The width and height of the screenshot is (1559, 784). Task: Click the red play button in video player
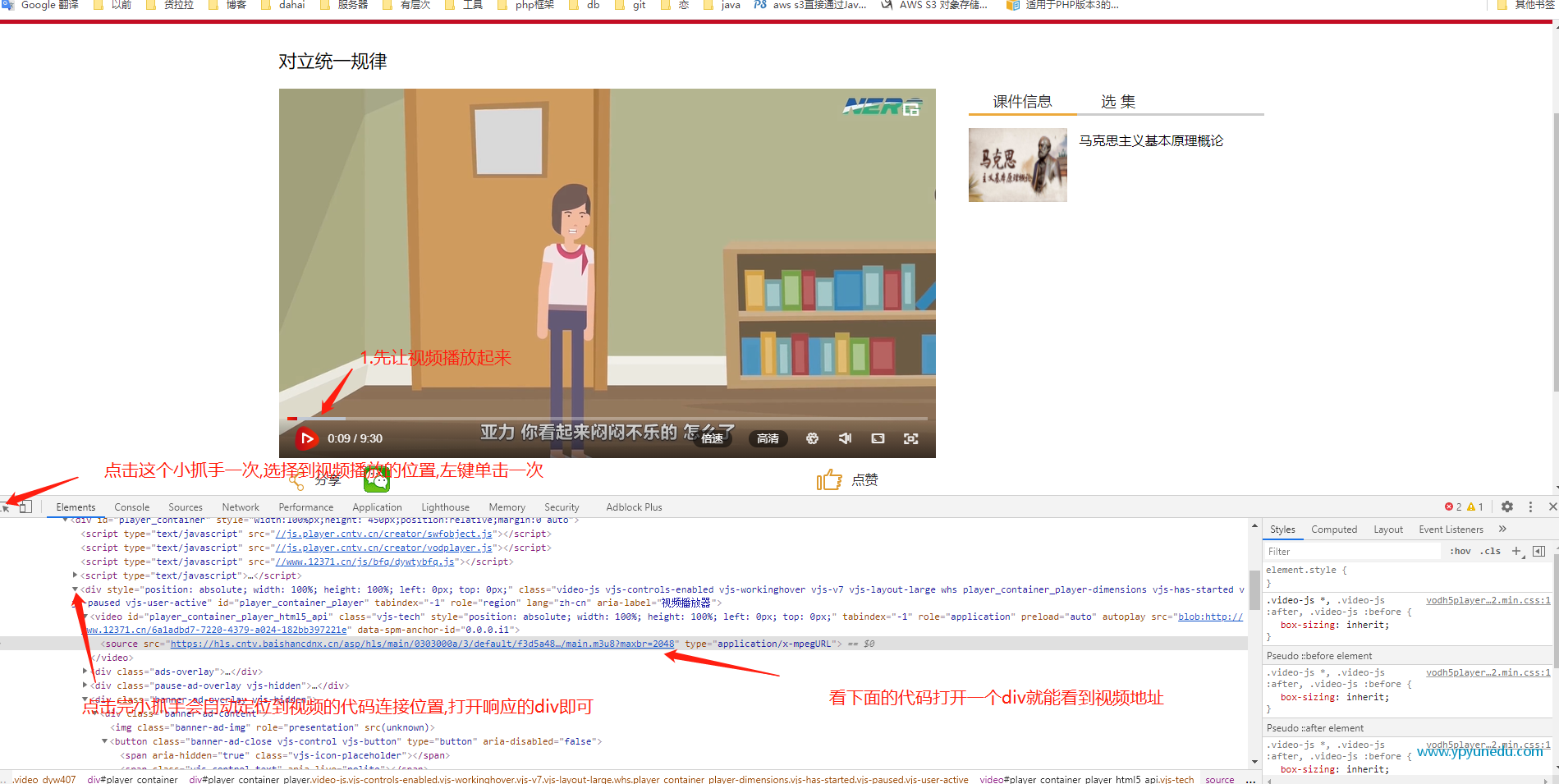[306, 438]
